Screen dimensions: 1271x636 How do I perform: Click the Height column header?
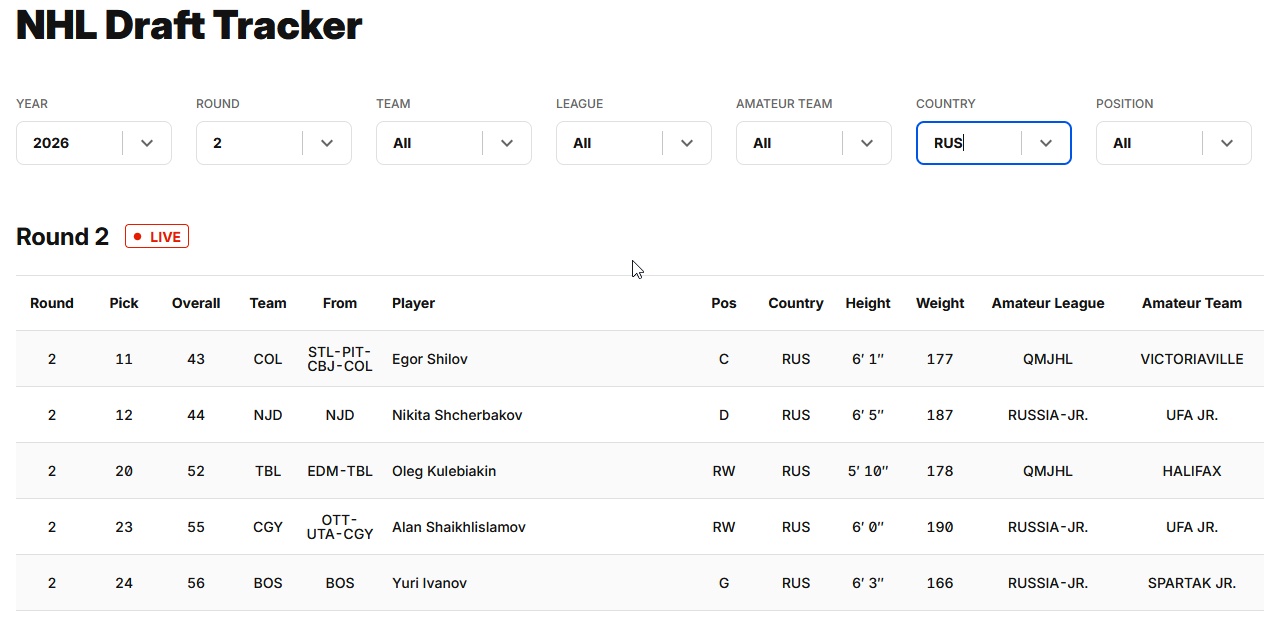[x=868, y=303]
